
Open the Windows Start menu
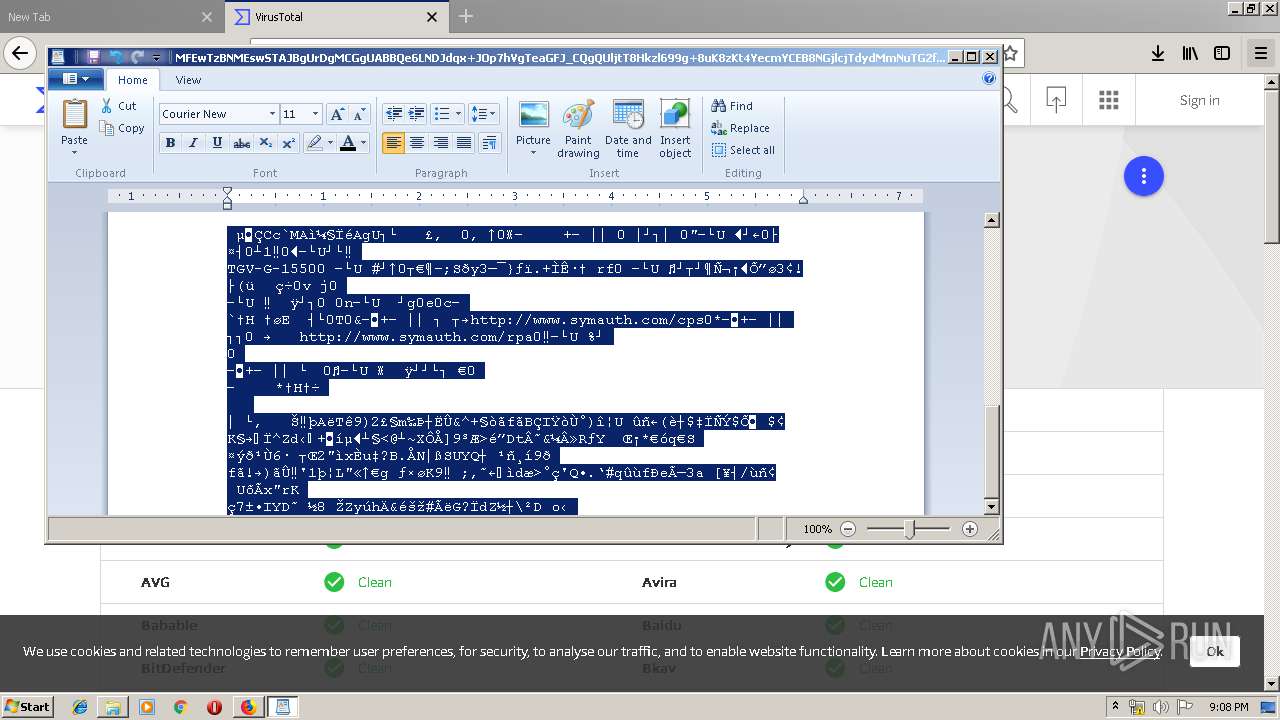click(x=27, y=706)
